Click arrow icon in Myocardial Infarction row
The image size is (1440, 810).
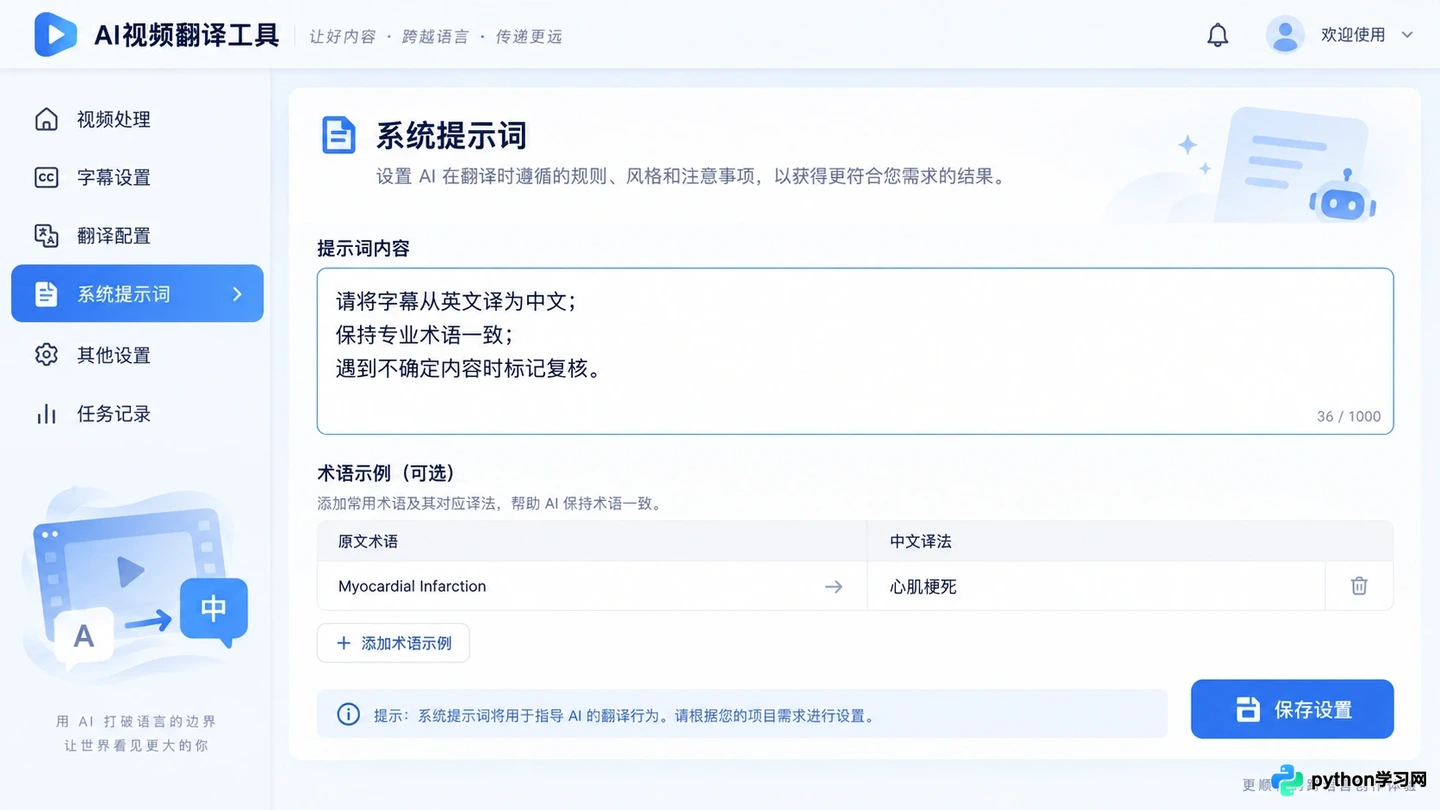(x=833, y=587)
